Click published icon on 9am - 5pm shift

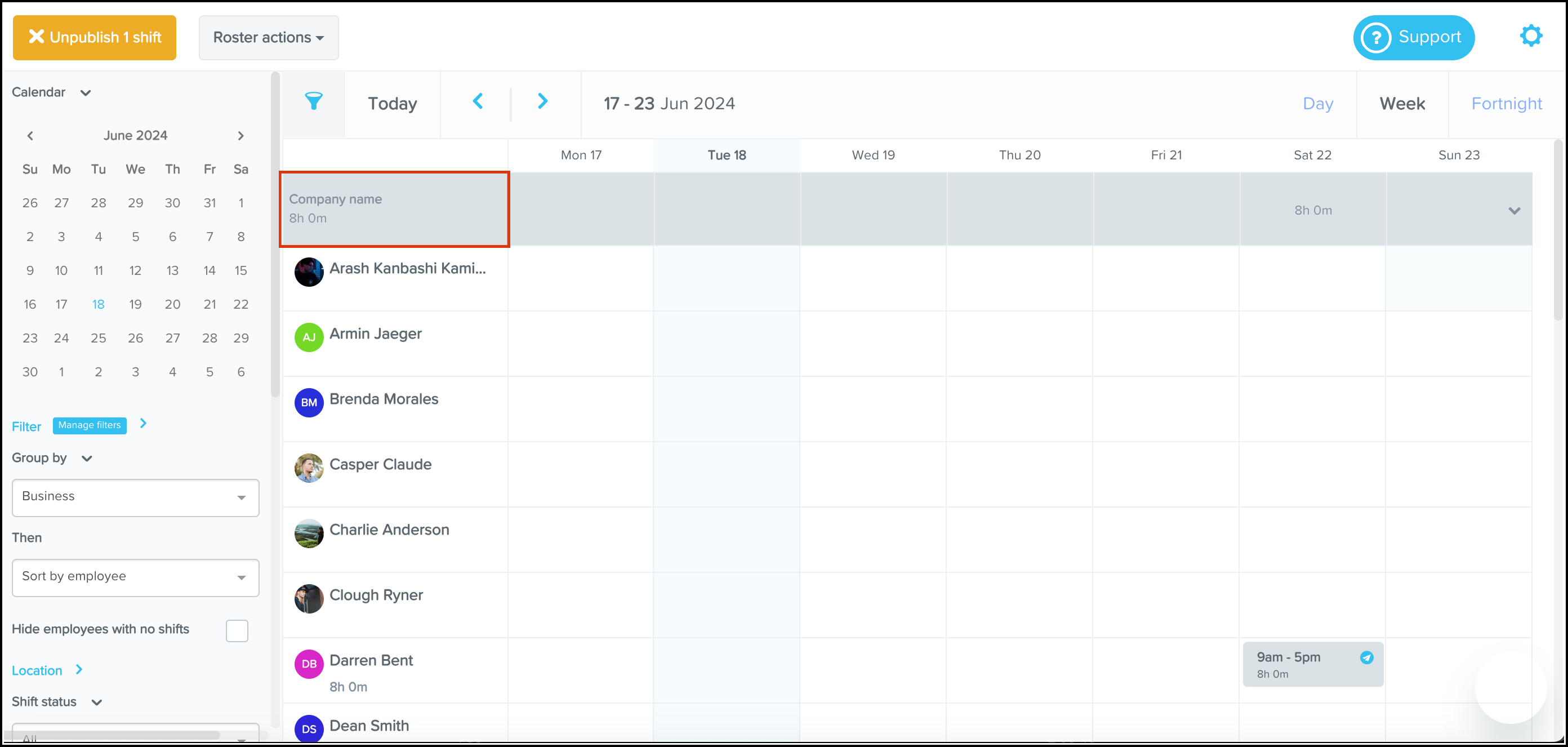click(1366, 657)
